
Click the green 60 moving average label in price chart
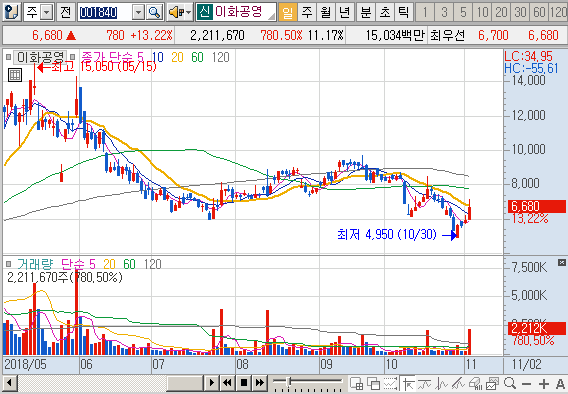pyautogui.click(x=197, y=57)
